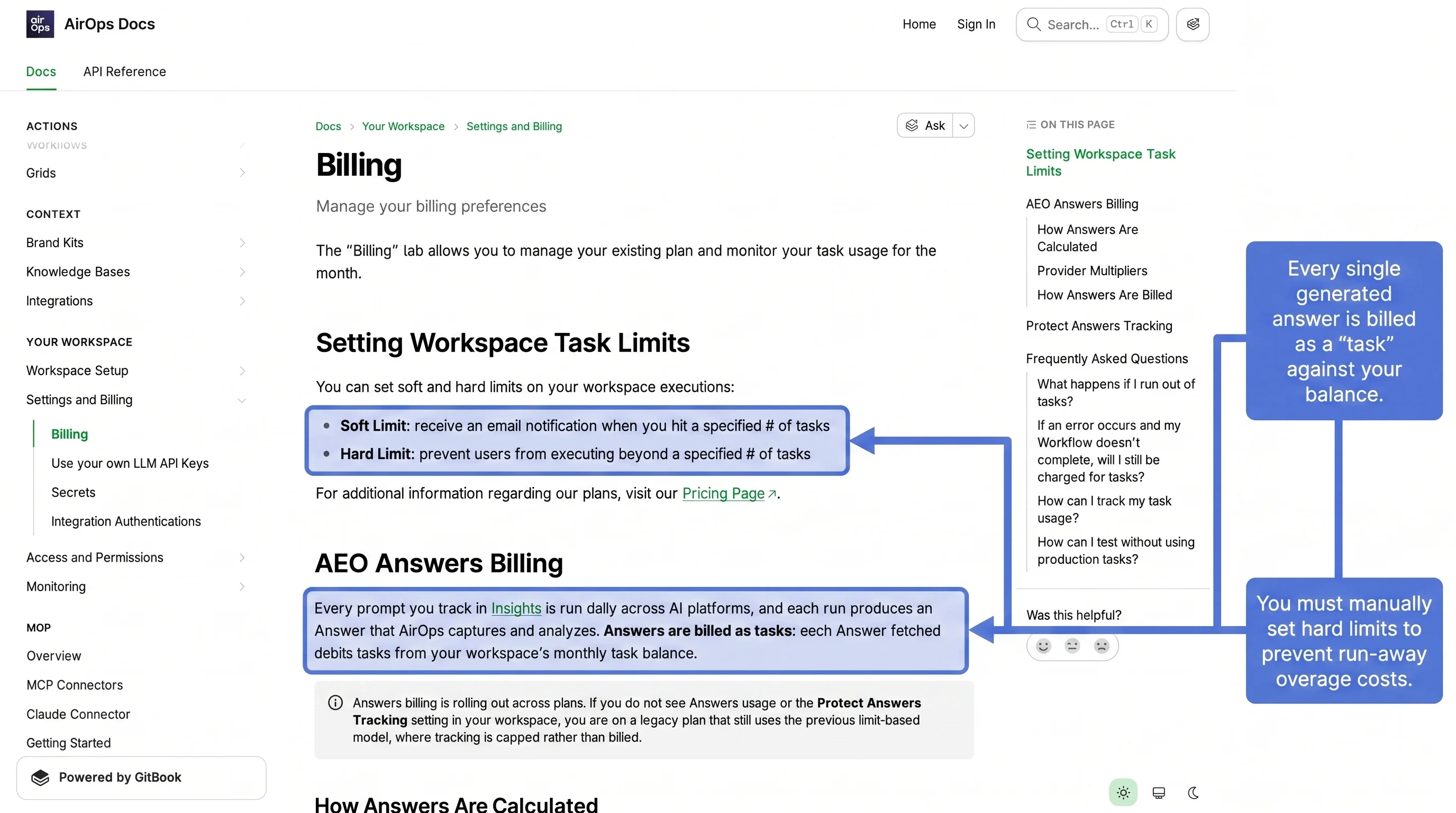Jump to 'How can I test without using production tasks?'
Screen dimensions: 1456x813
[x=1116, y=550]
